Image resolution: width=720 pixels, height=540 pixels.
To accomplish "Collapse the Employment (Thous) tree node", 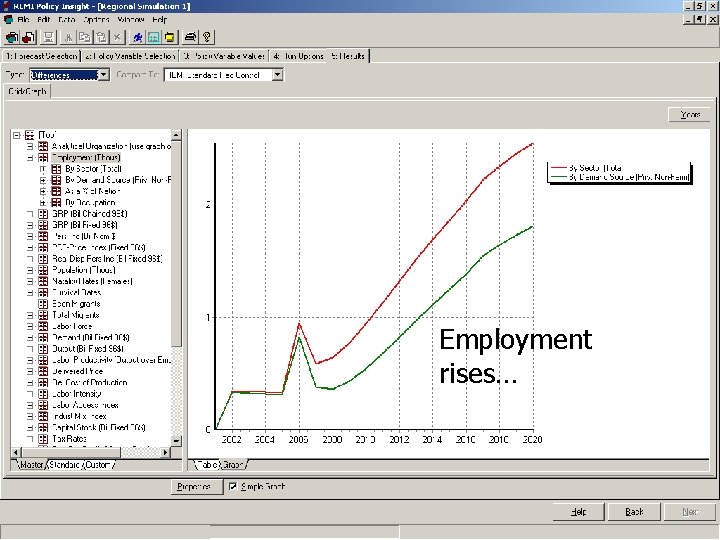I will (x=30, y=158).
